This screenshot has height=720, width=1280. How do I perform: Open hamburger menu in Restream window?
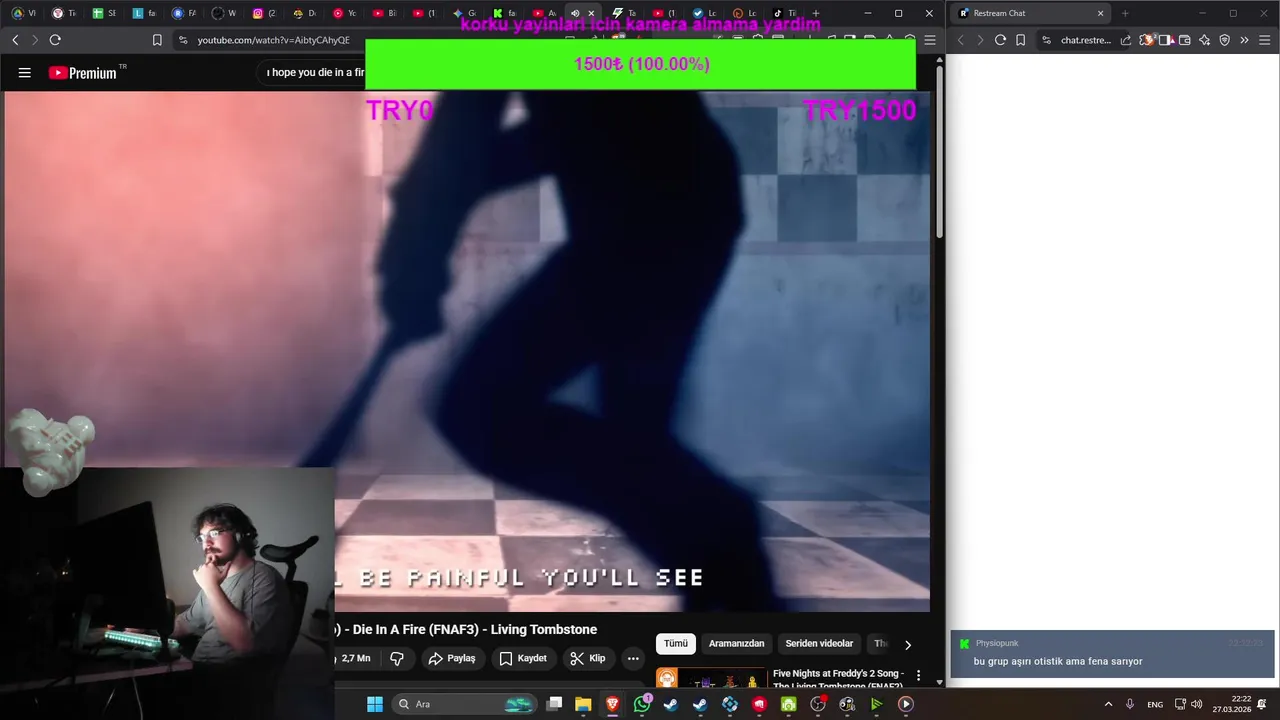[x=1265, y=40]
